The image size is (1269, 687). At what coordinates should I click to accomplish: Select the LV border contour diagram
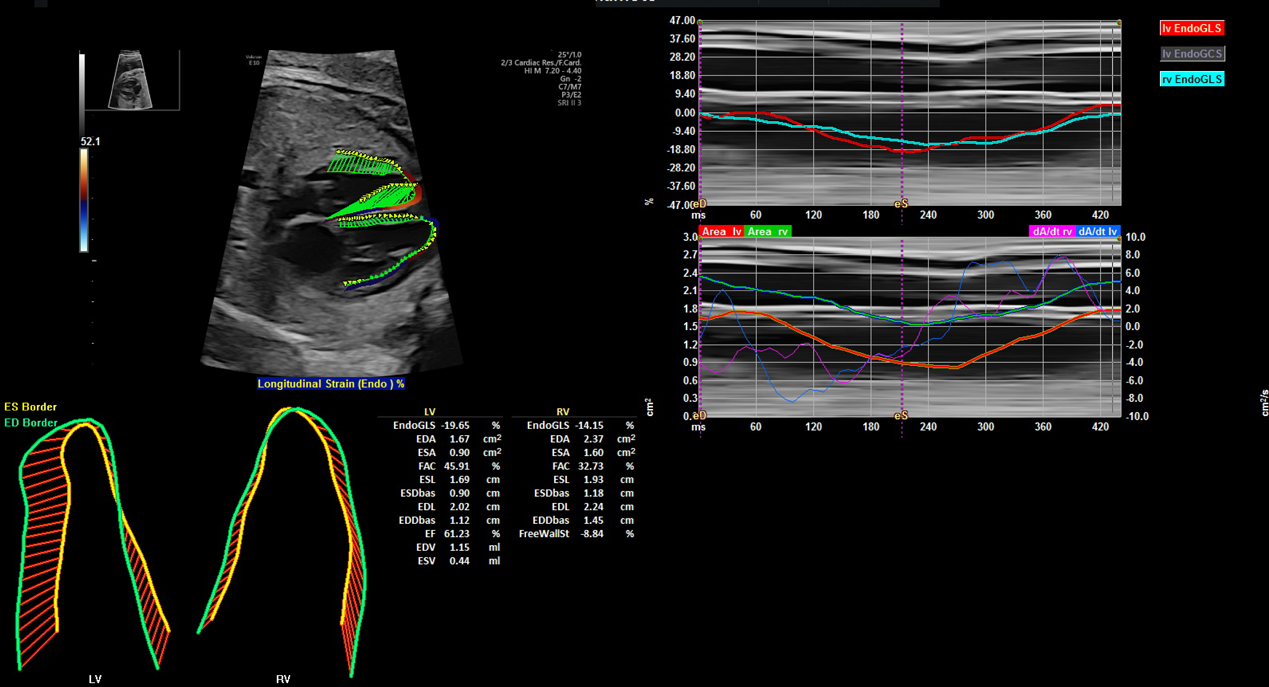tap(94, 540)
